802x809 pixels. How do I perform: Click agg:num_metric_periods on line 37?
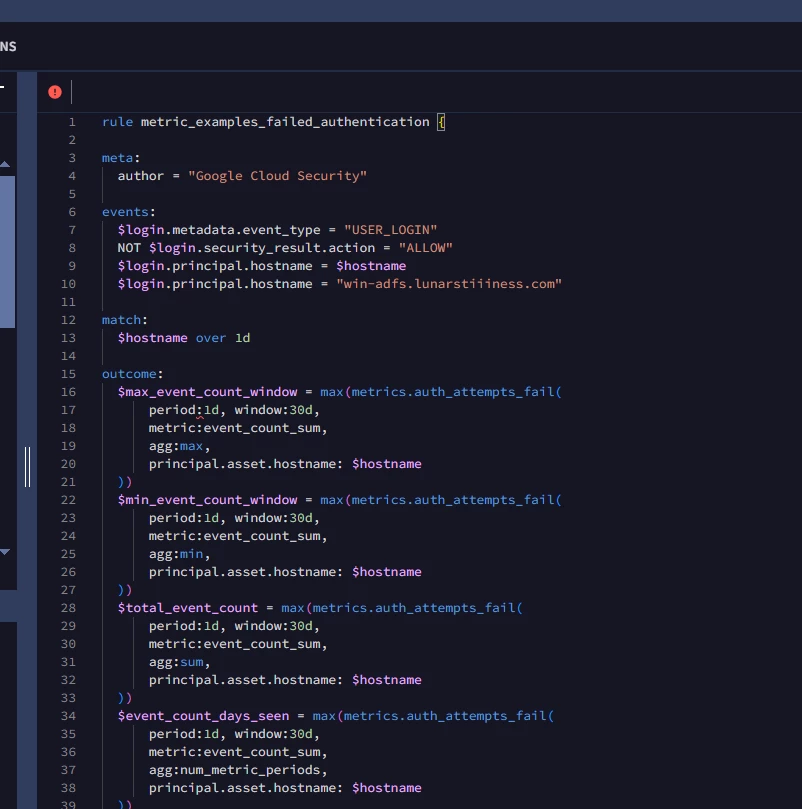[x=234, y=770]
